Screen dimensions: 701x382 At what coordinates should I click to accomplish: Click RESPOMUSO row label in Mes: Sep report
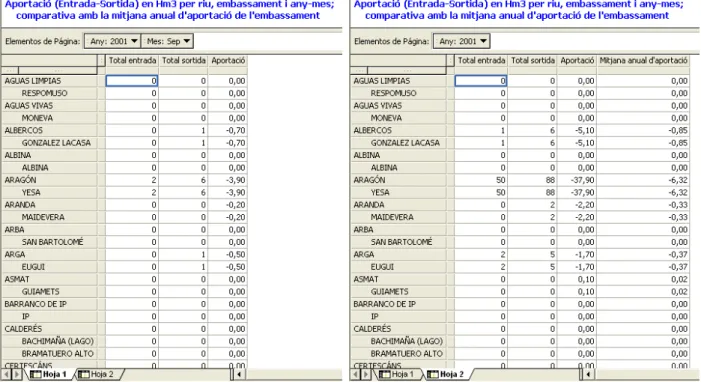coord(49,93)
